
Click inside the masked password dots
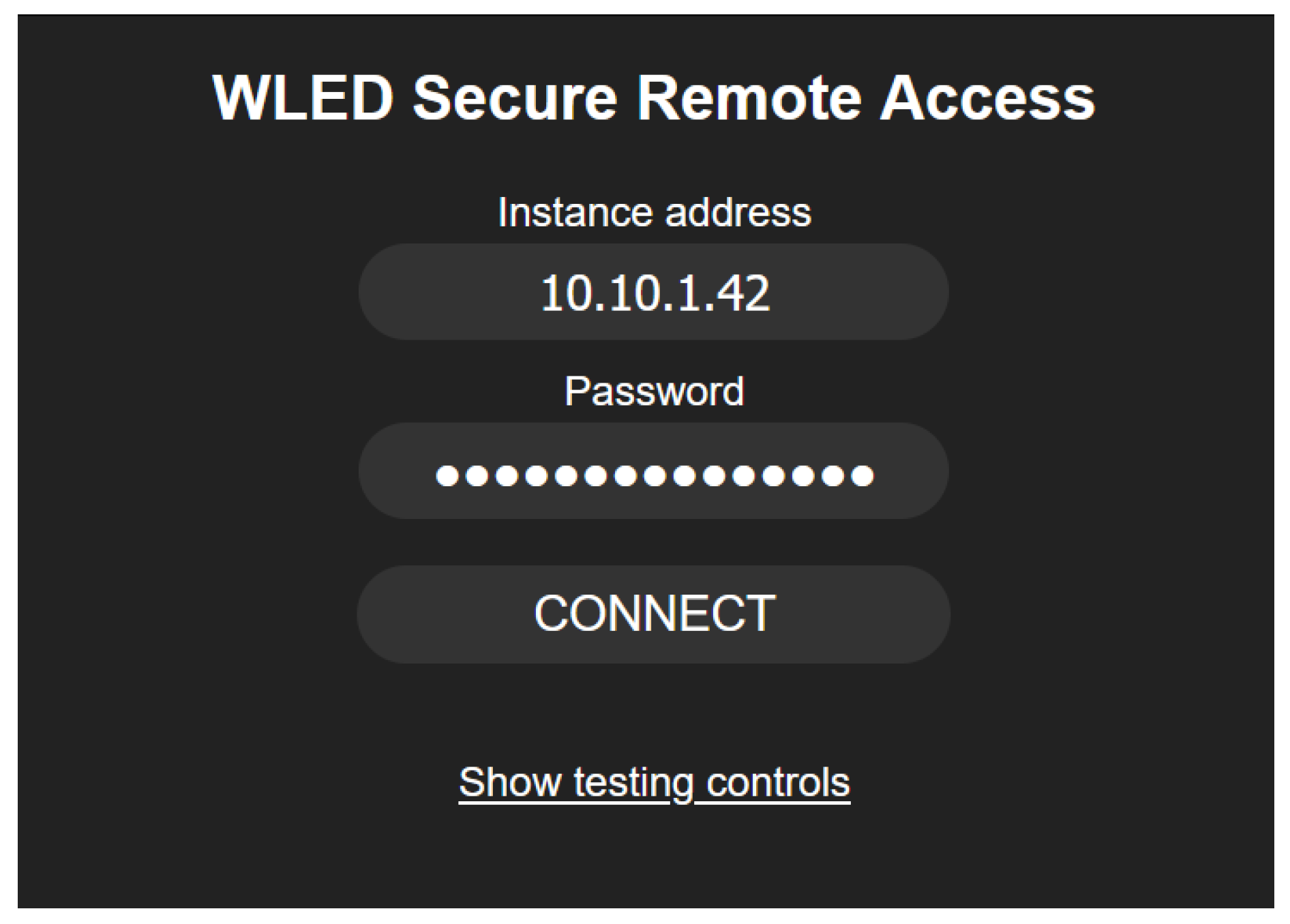(x=654, y=475)
